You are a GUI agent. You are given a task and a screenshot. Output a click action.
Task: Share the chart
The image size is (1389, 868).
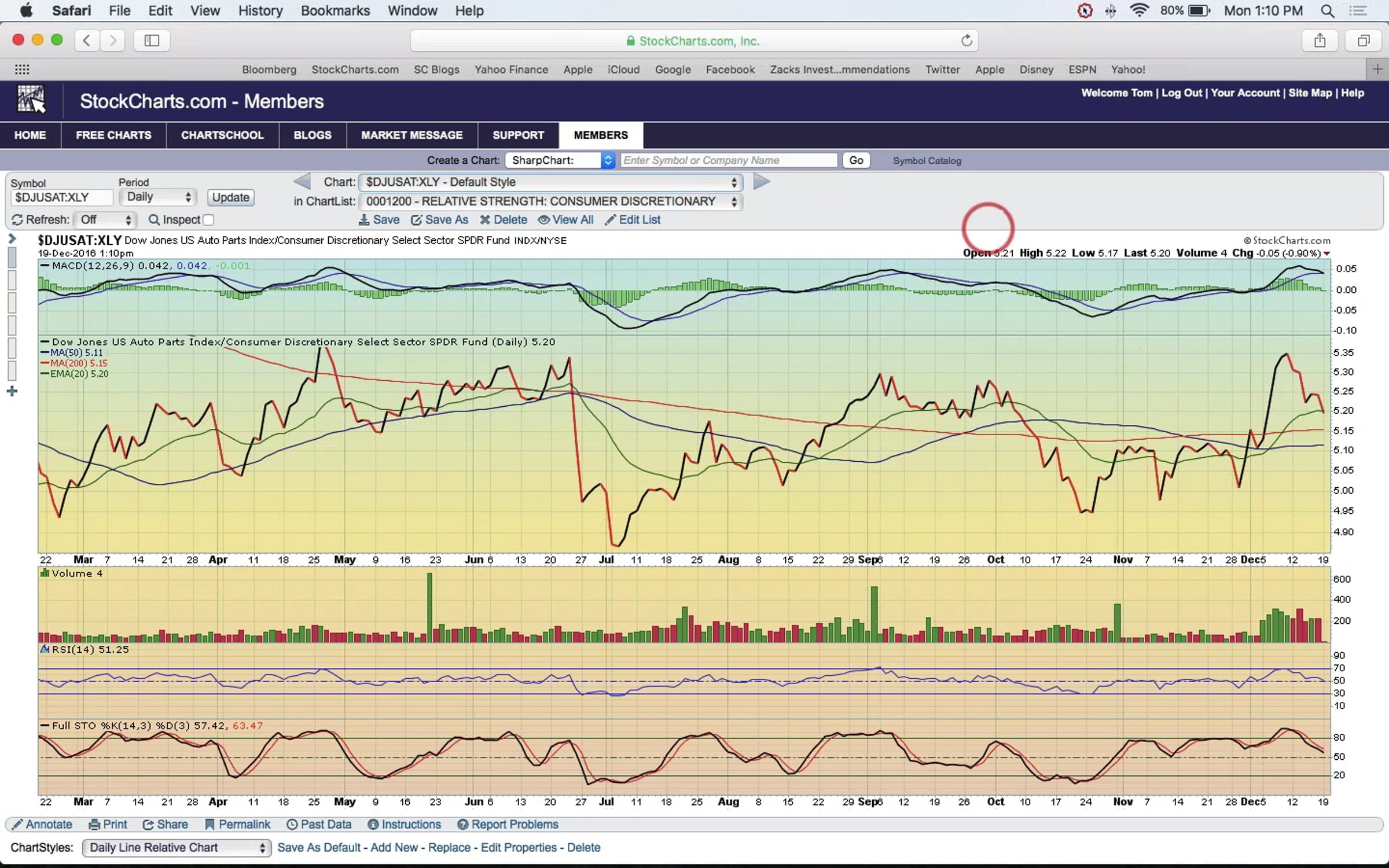coord(166,824)
